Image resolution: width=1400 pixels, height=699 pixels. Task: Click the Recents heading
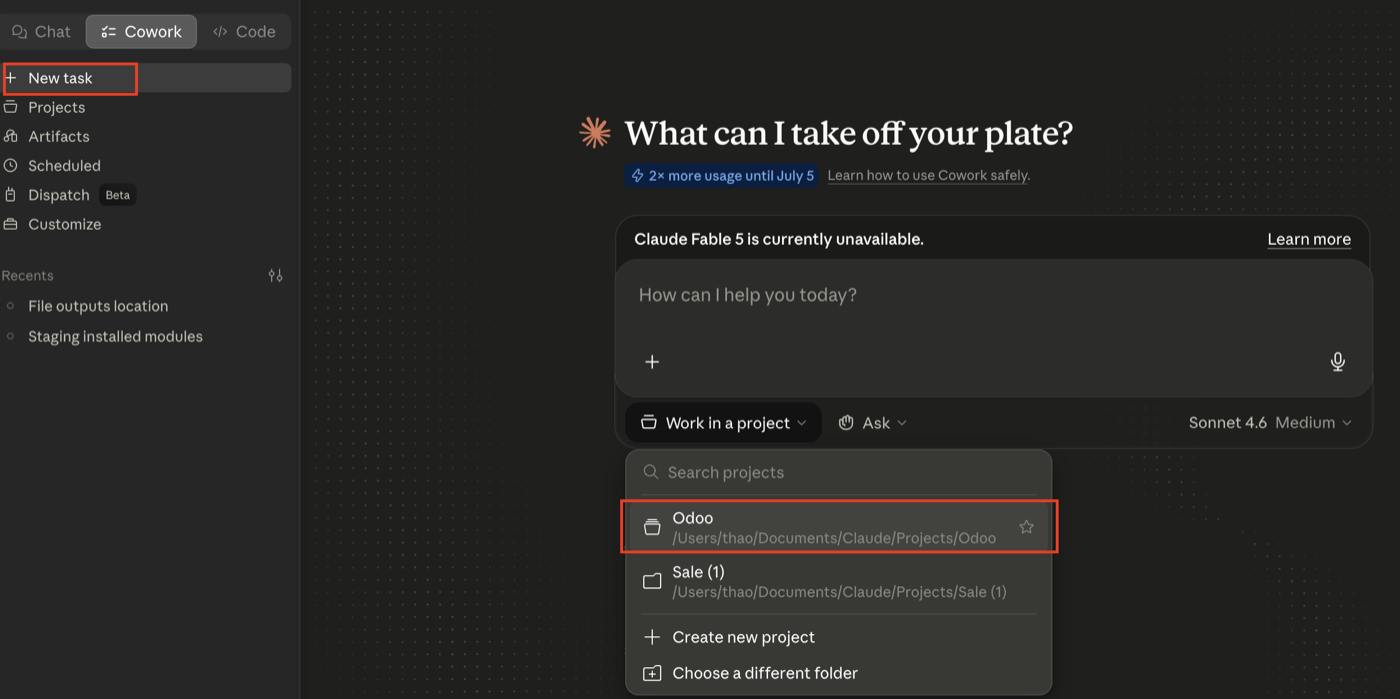click(x=28, y=275)
